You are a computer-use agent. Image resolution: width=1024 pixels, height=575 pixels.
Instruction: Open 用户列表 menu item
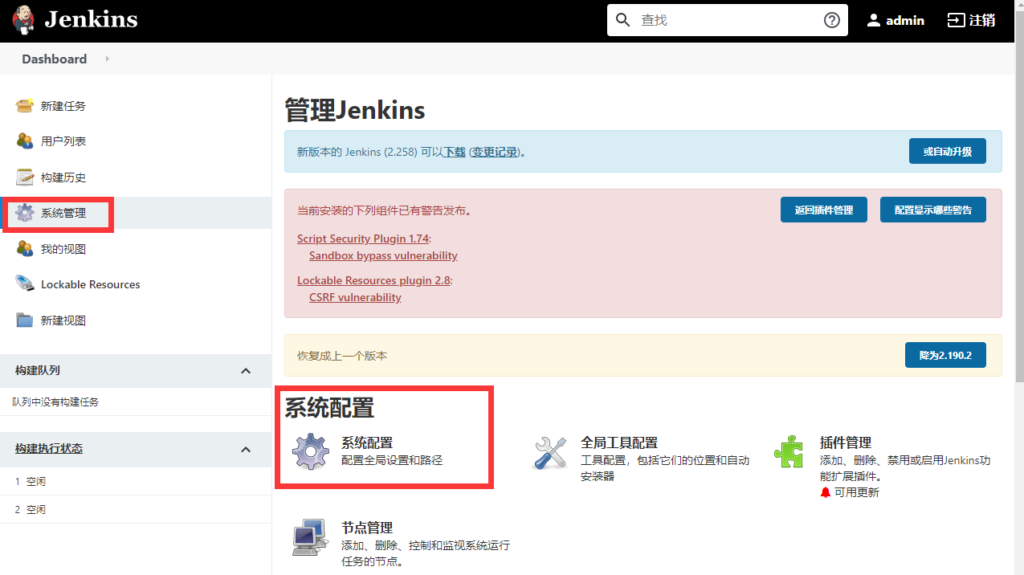[x=63, y=141]
